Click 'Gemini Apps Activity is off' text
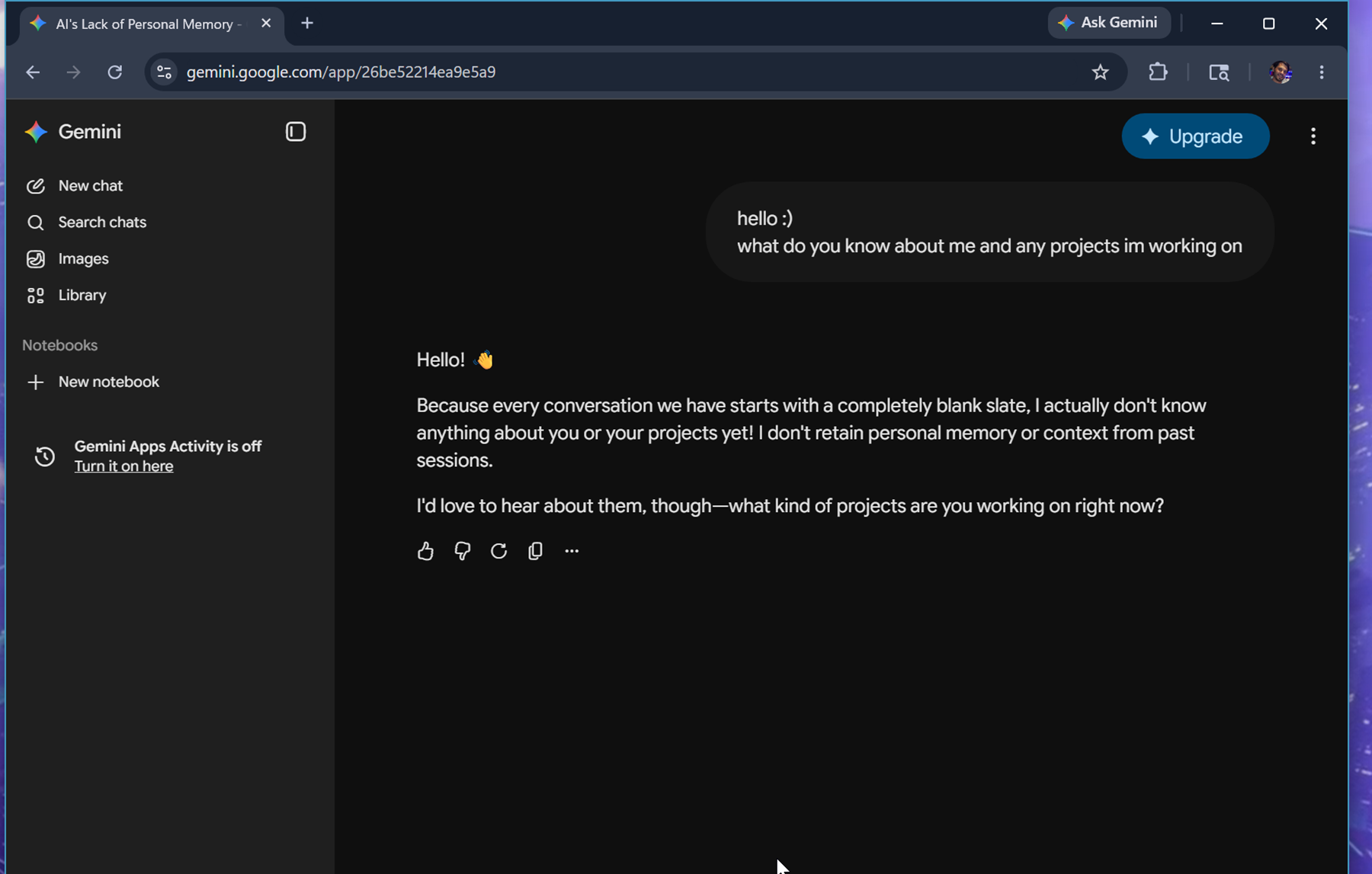This screenshot has width=1372, height=874. coord(168,447)
